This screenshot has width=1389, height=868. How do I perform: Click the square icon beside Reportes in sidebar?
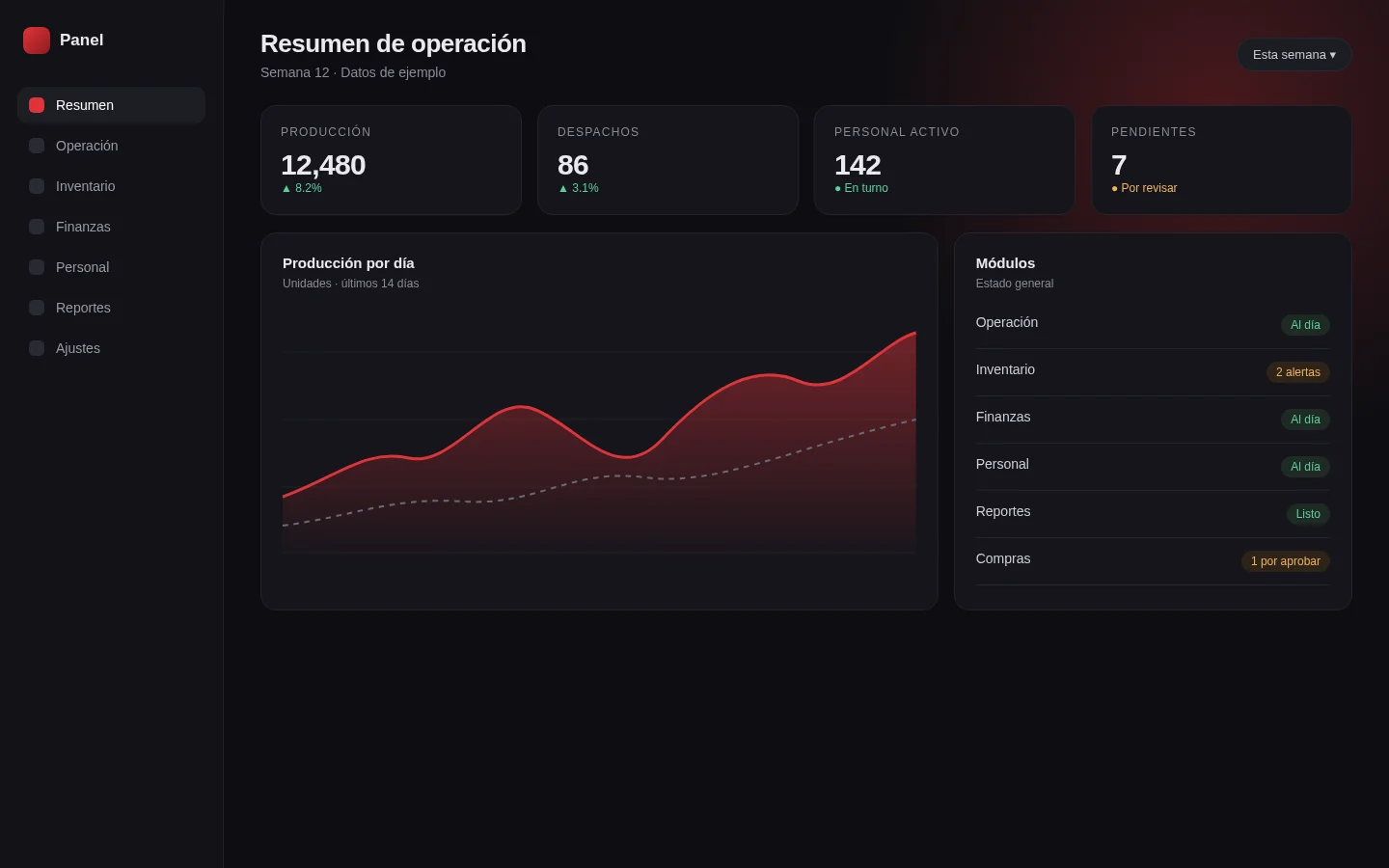pos(37,308)
